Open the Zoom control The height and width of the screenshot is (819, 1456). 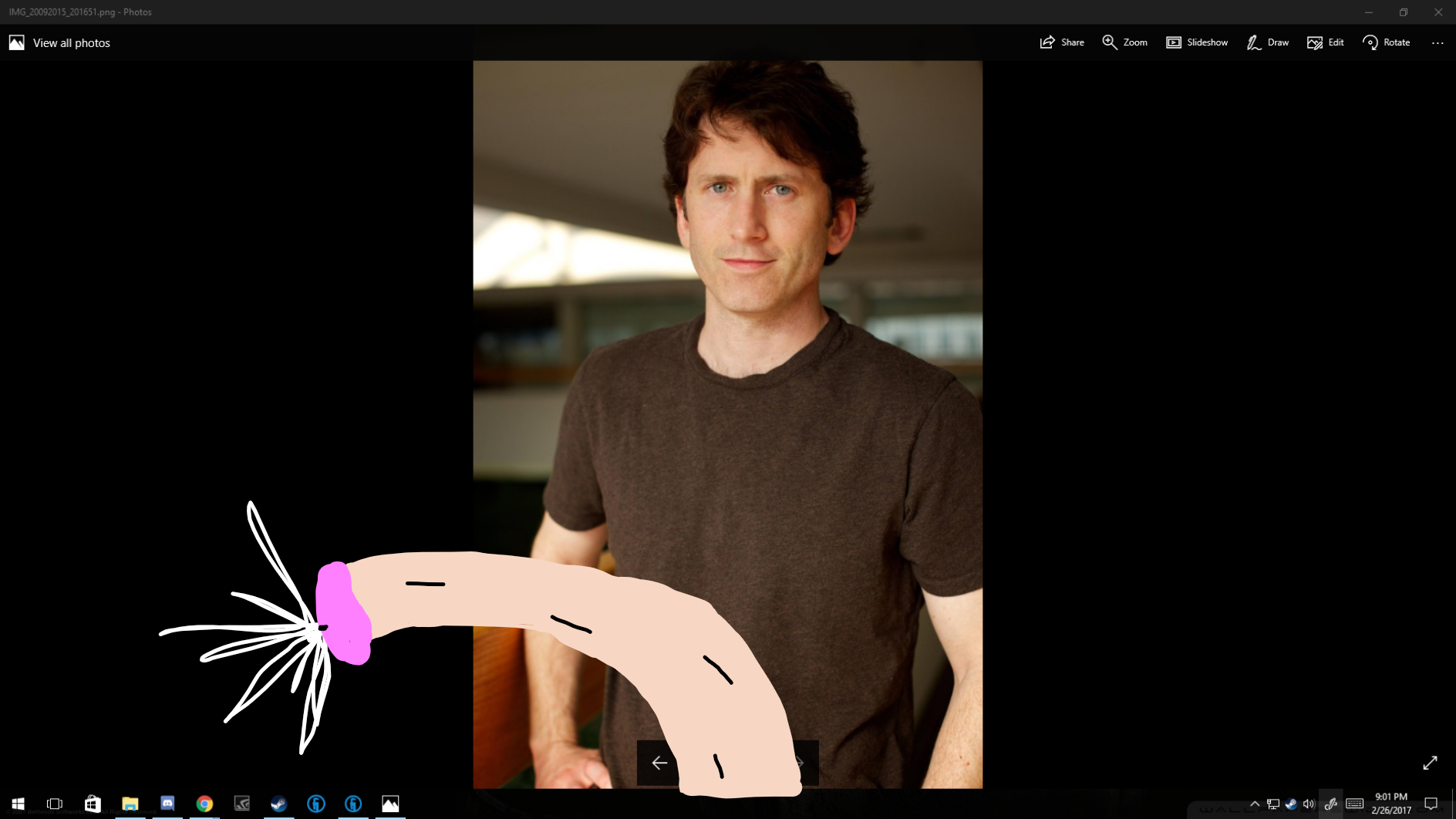(x=1124, y=42)
